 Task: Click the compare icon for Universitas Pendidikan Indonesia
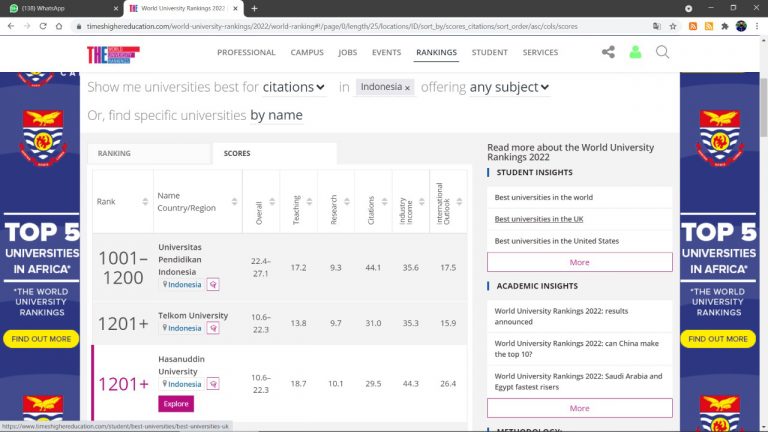[x=213, y=285]
